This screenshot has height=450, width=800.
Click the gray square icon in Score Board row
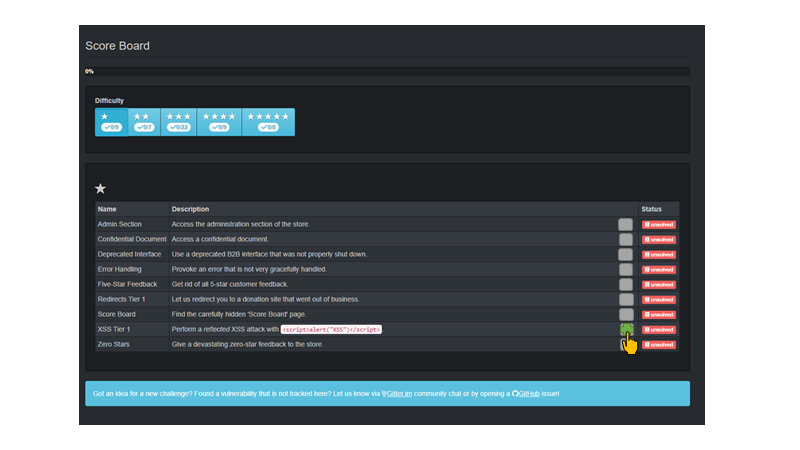[626, 314]
